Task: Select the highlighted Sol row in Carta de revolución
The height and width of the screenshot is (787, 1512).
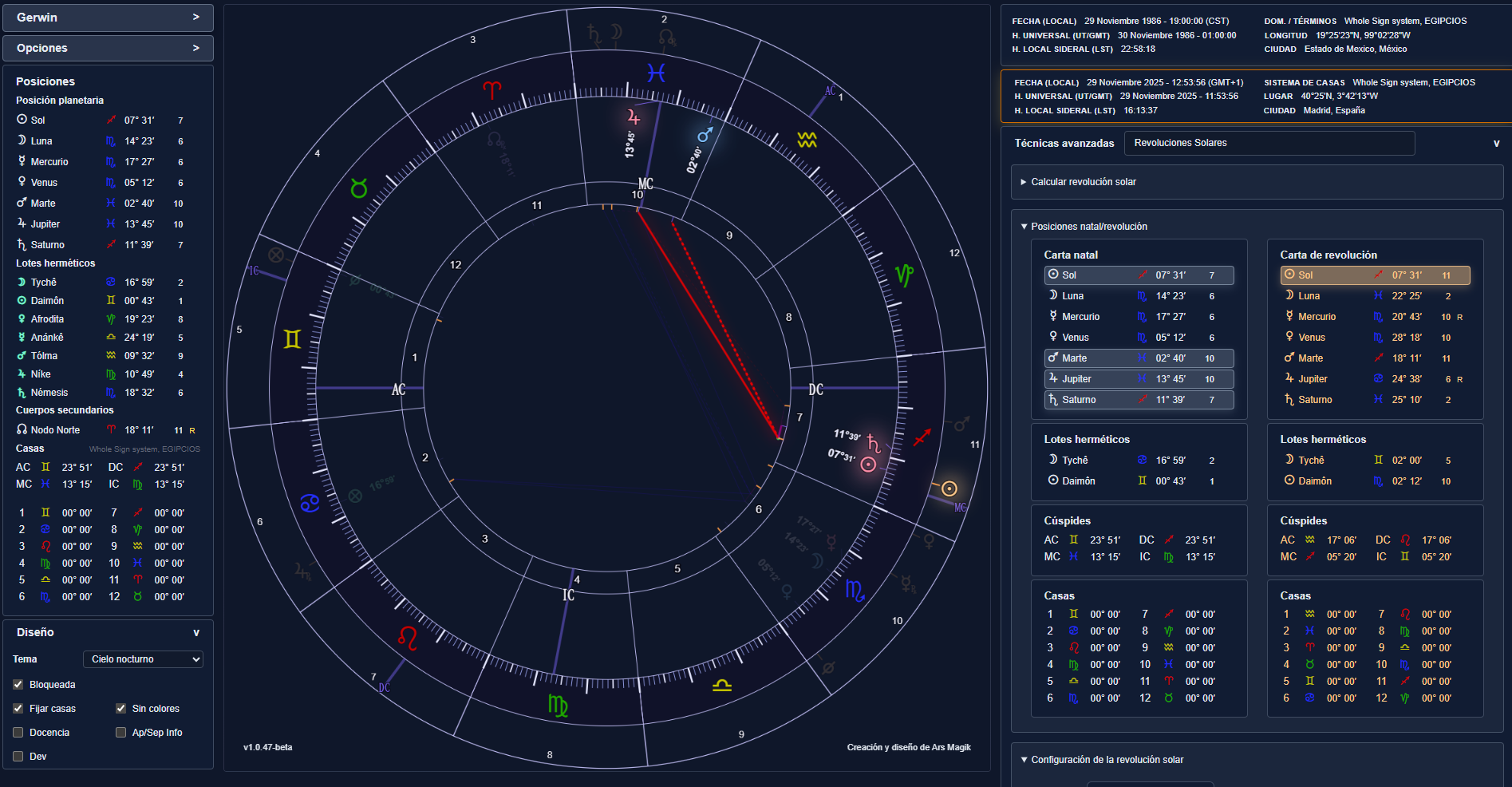Action: click(1374, 275)
